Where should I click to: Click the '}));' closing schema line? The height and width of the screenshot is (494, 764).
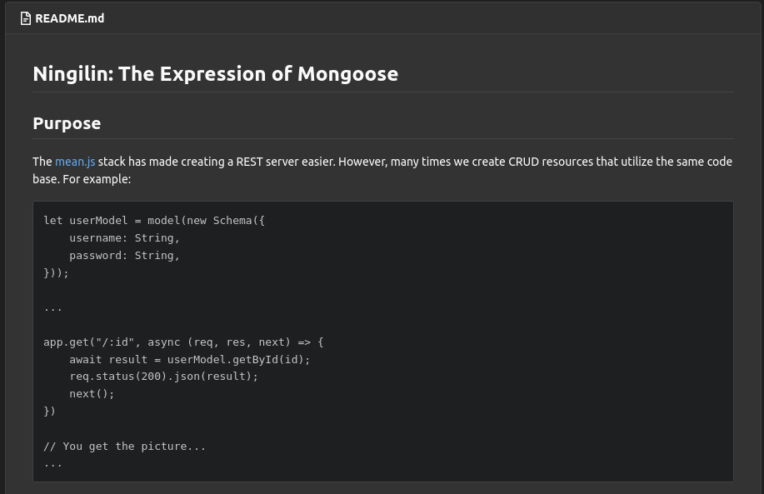56,273
